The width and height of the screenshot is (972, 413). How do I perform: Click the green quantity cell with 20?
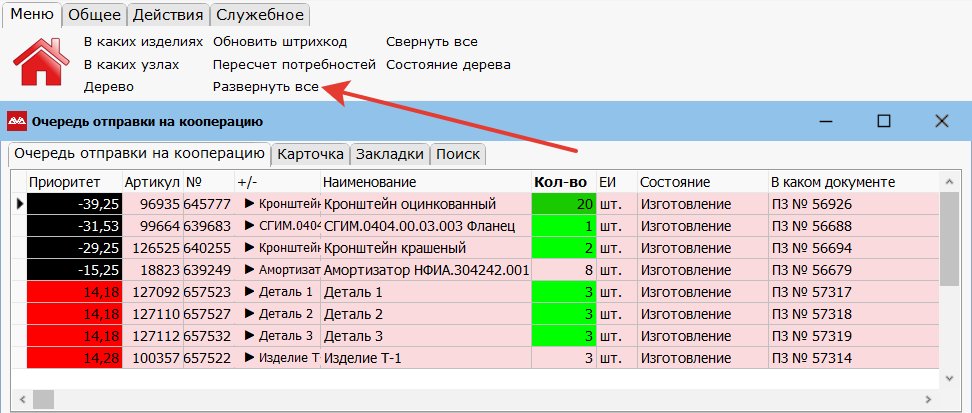tap(563, 204)
